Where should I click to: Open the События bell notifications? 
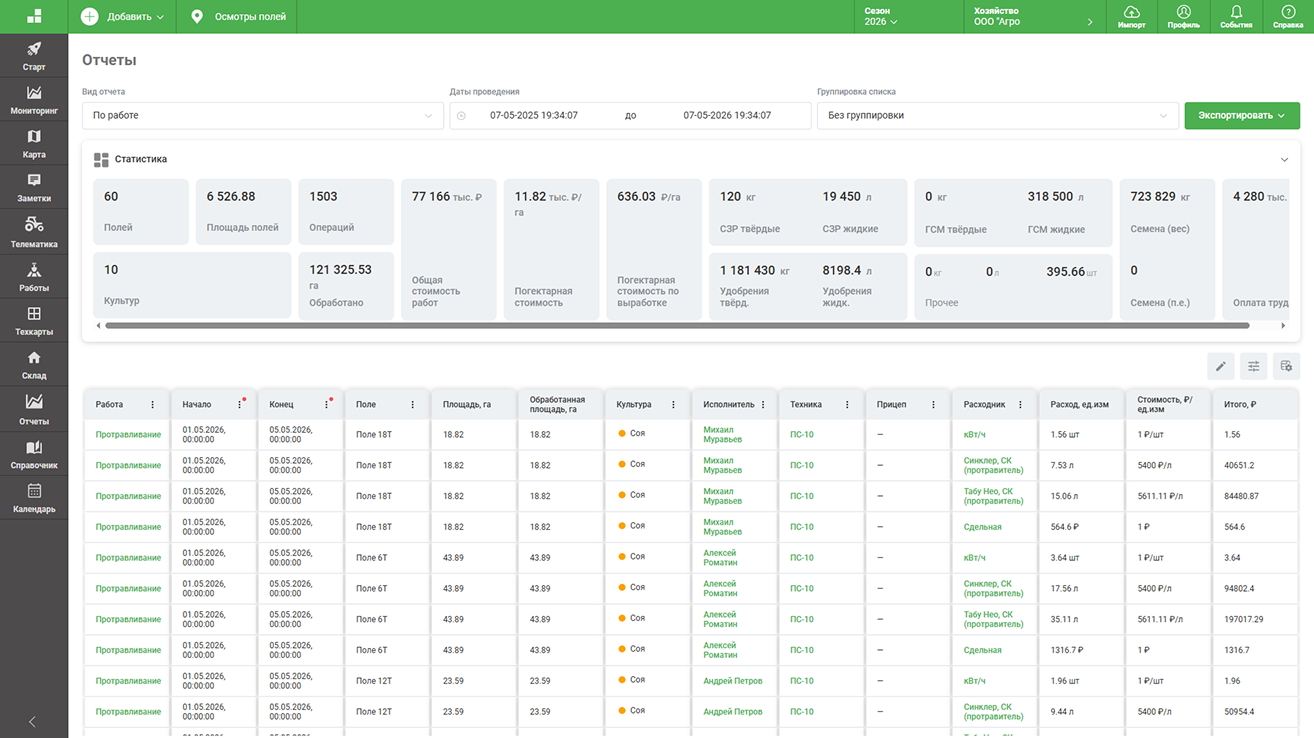[1236, 17]
